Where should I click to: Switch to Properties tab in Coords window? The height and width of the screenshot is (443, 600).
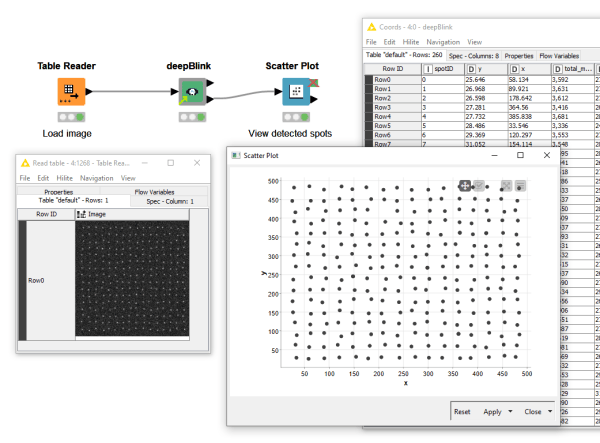click(x=519, y=56)
